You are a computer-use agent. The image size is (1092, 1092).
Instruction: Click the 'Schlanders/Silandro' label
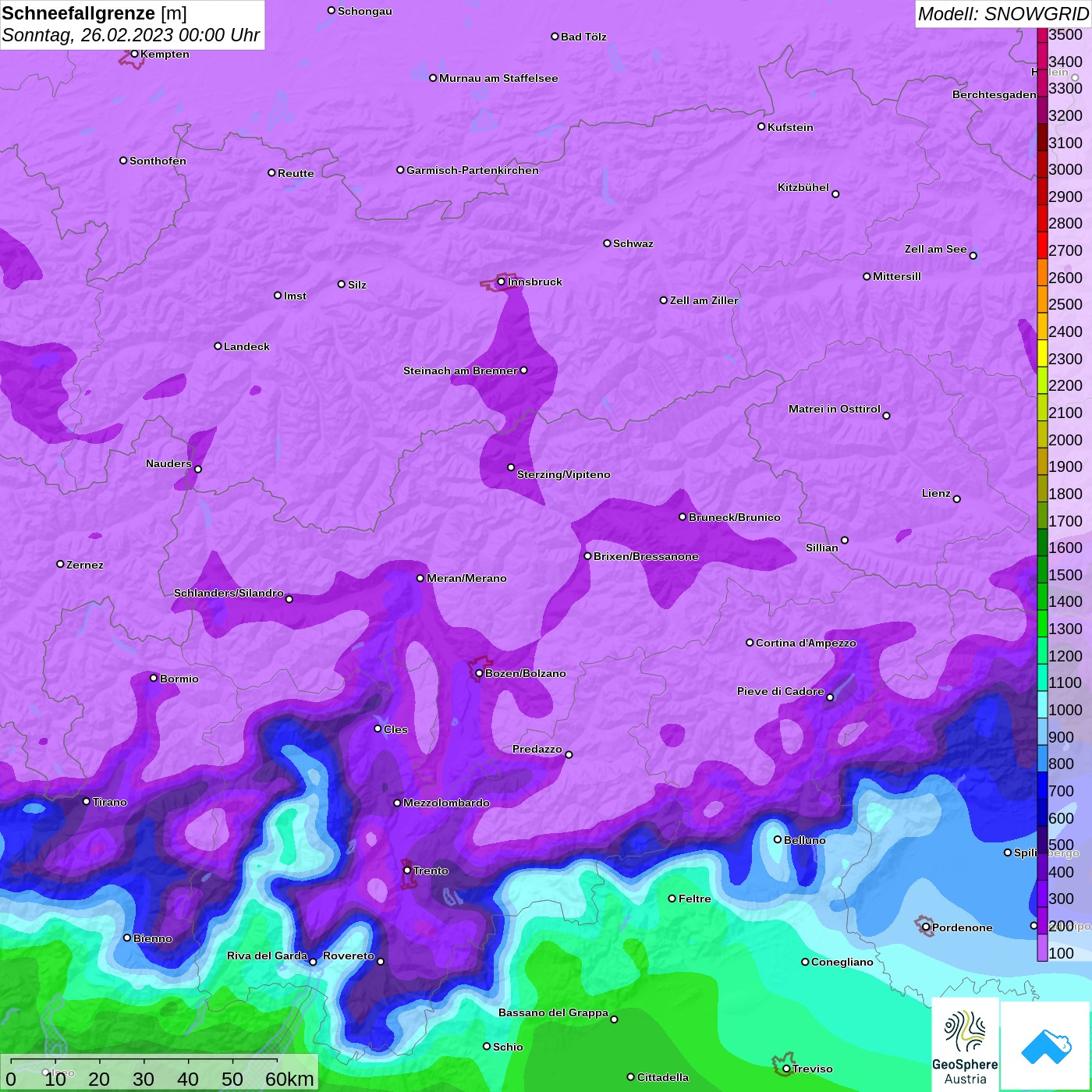[x=229, y=593]
